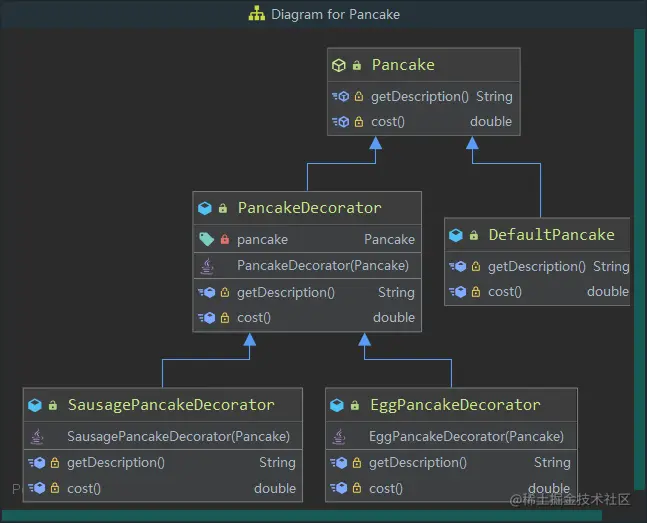The height and width of the screenshot is (523, 647).
Task: Select getDescription() in EggPancakeDecorator
Action: click(x=418, y=463)
